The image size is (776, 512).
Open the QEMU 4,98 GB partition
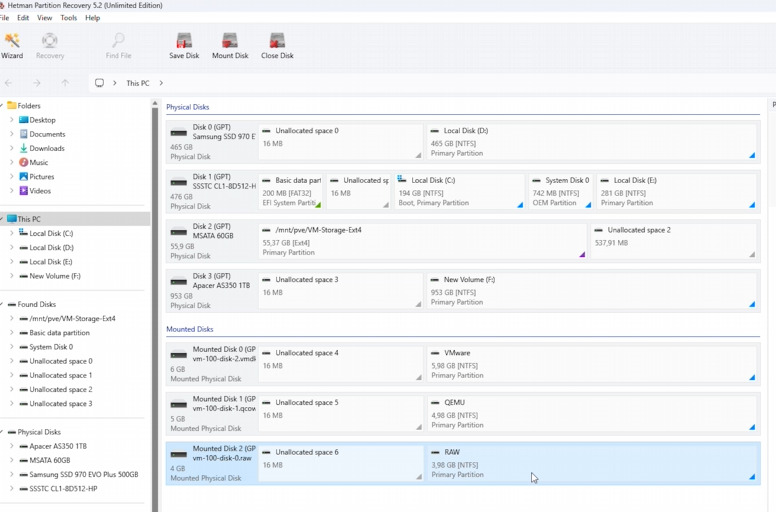(592, 414)
